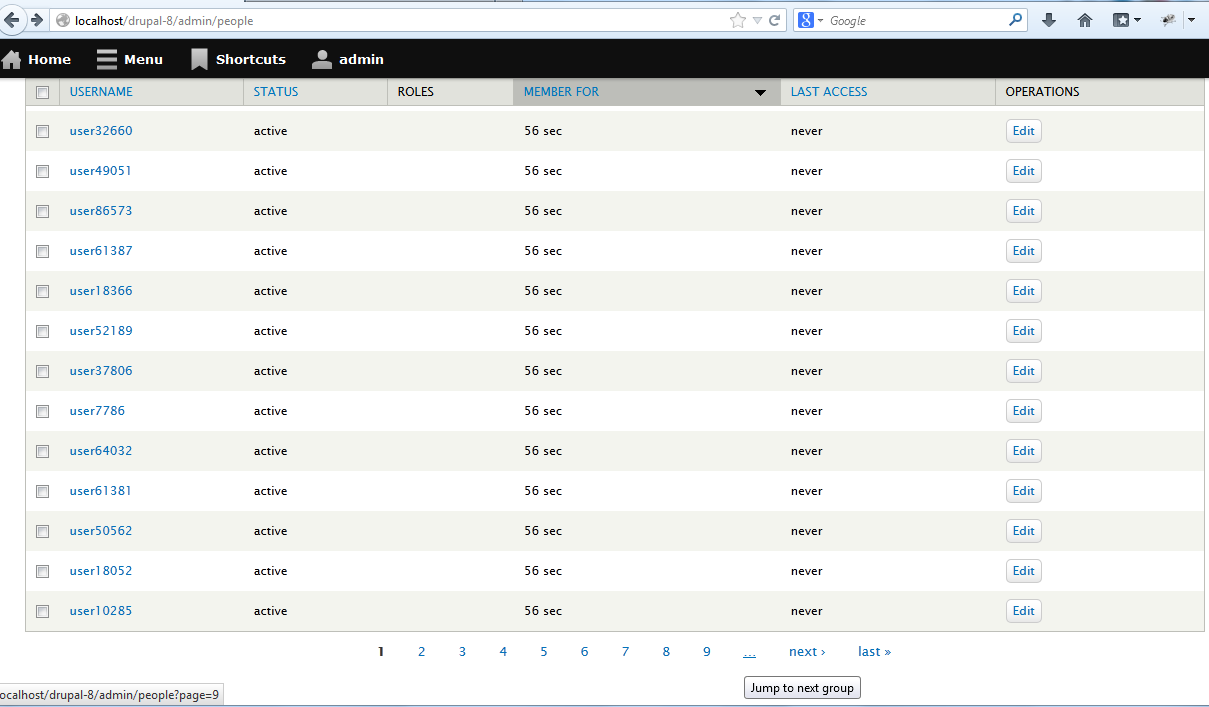Open the Drupal Menu toolbar tab
Viewport: 1209px width, 707px height.
pyautogui.click(x=130, y=59)
